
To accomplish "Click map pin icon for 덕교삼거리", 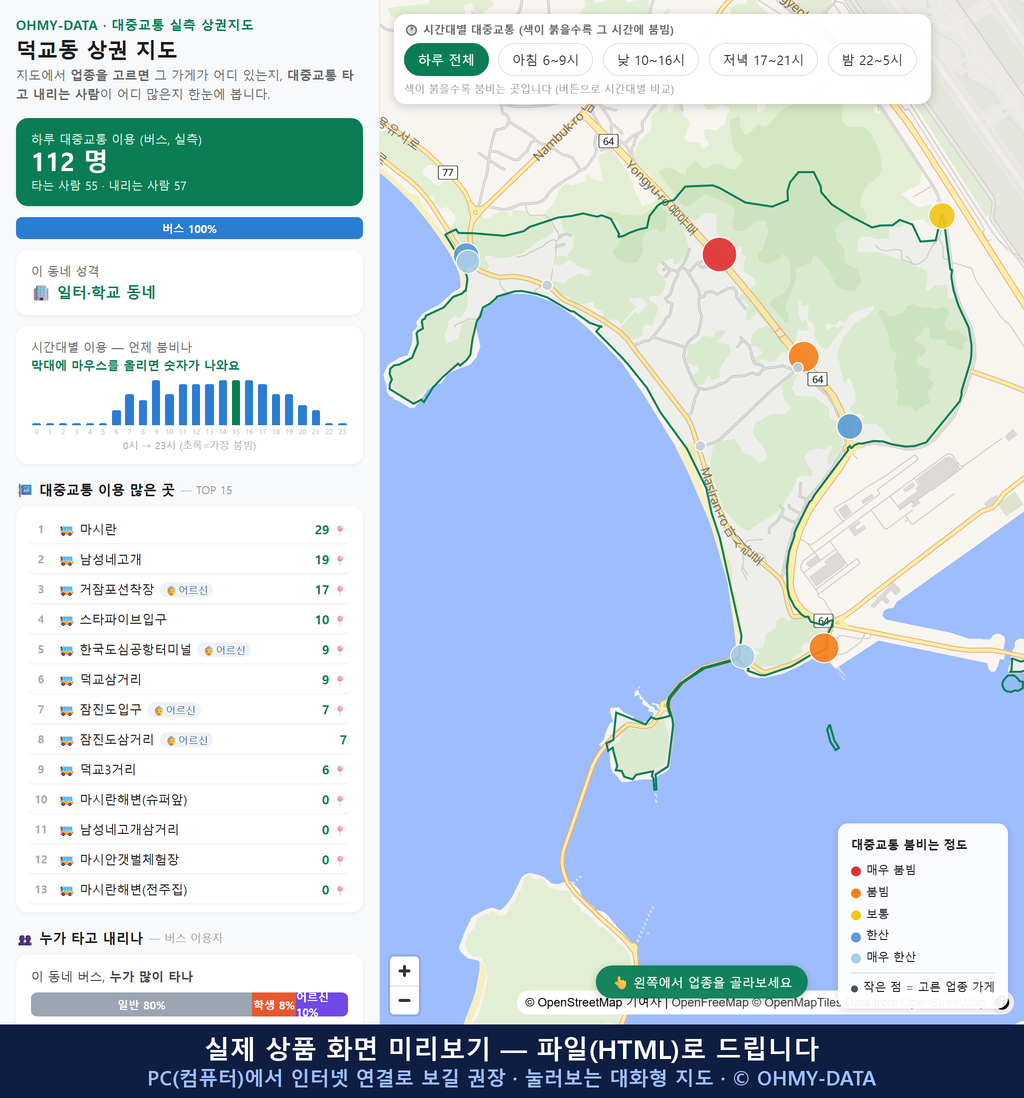I will [x=340, y=680].
